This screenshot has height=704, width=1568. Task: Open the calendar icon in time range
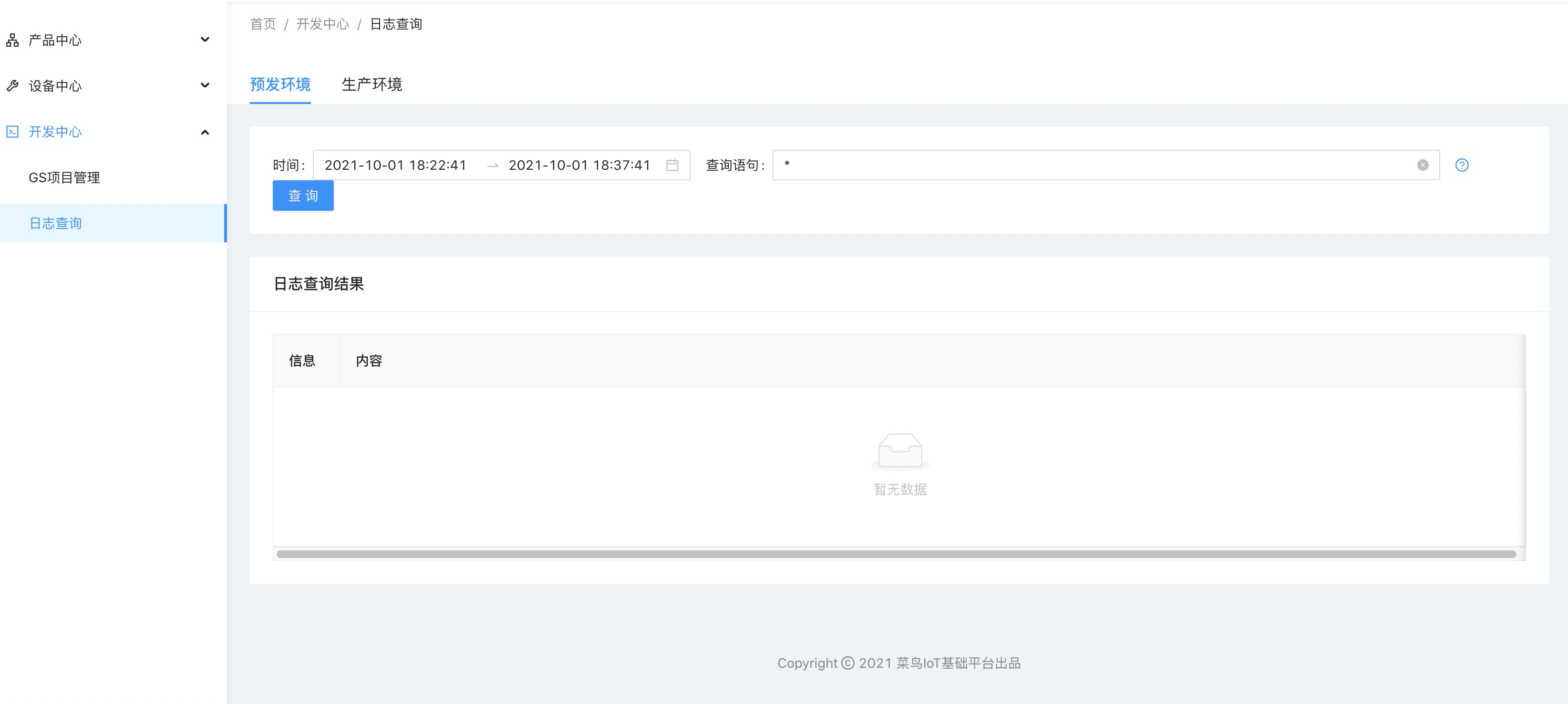pyautogui.click(x=672, y=165)
